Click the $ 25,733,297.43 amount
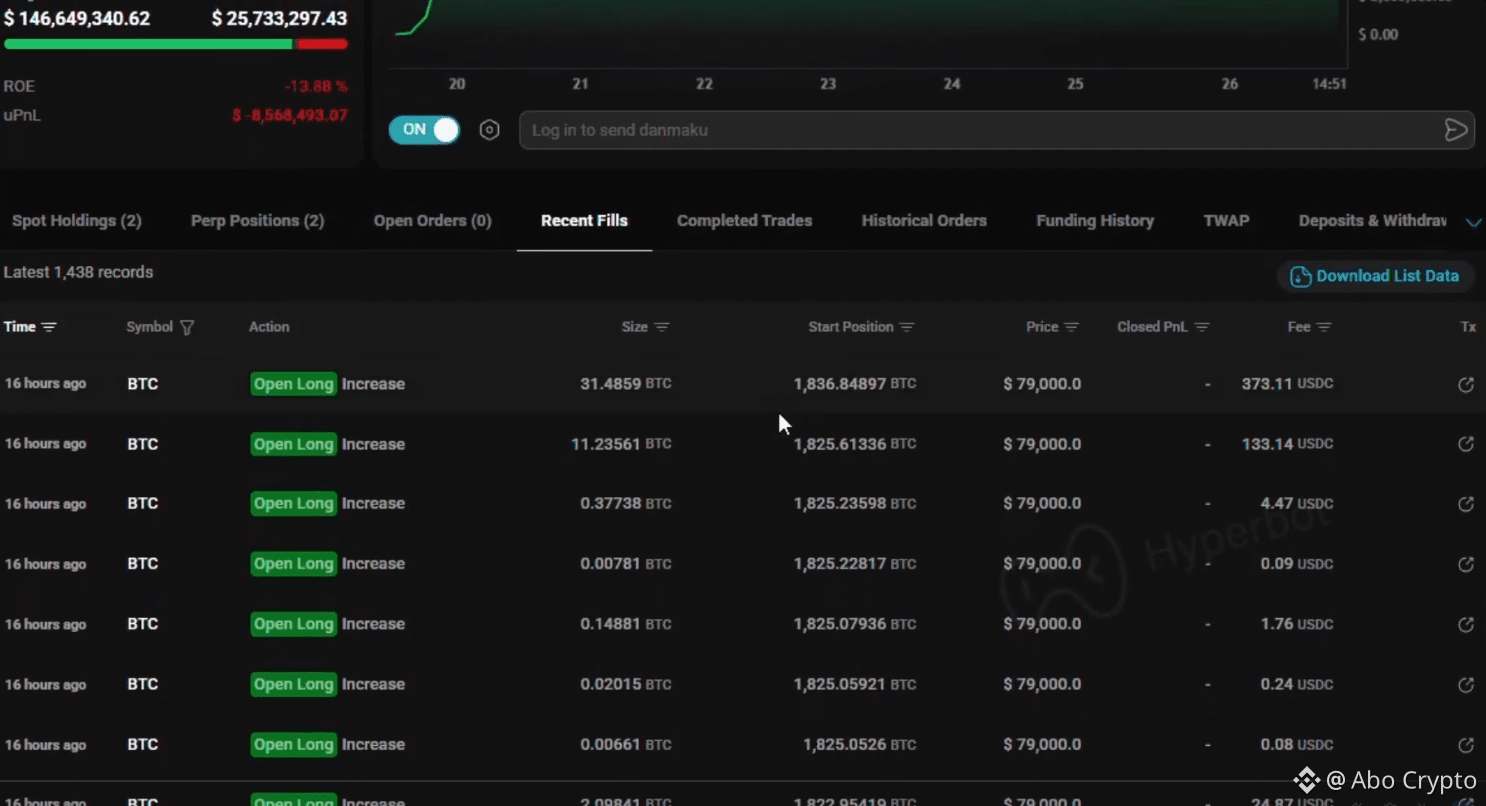 tap(280, 19)
